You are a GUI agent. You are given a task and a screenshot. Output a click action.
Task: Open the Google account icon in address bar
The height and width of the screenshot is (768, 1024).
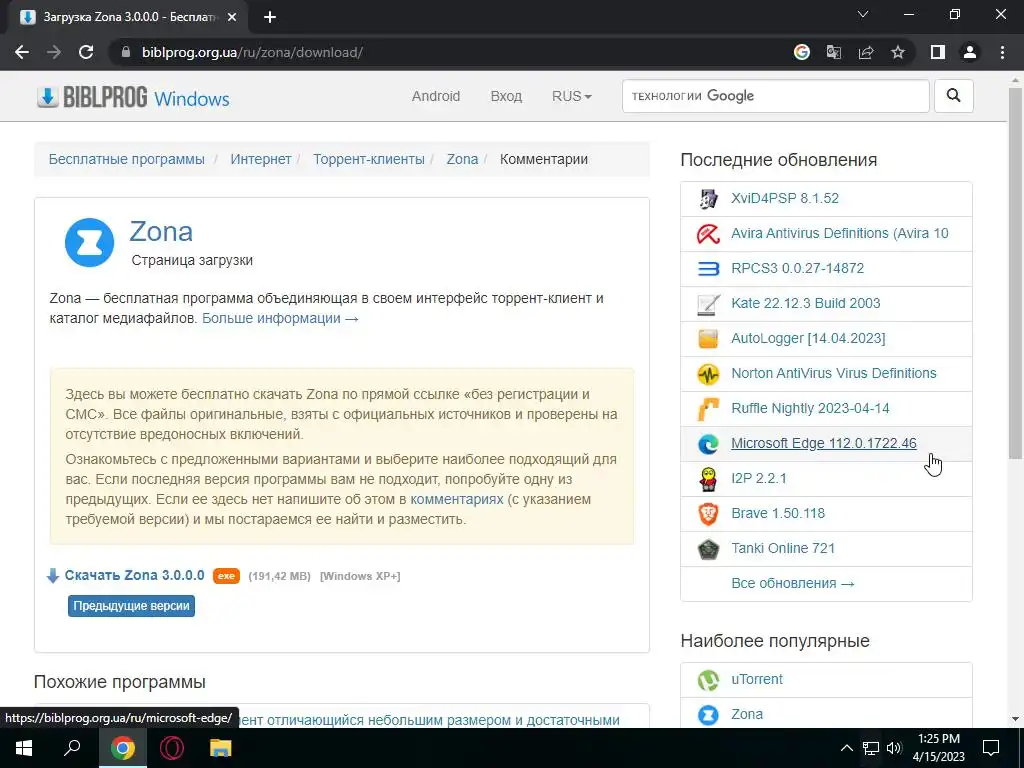coord(802,52)
